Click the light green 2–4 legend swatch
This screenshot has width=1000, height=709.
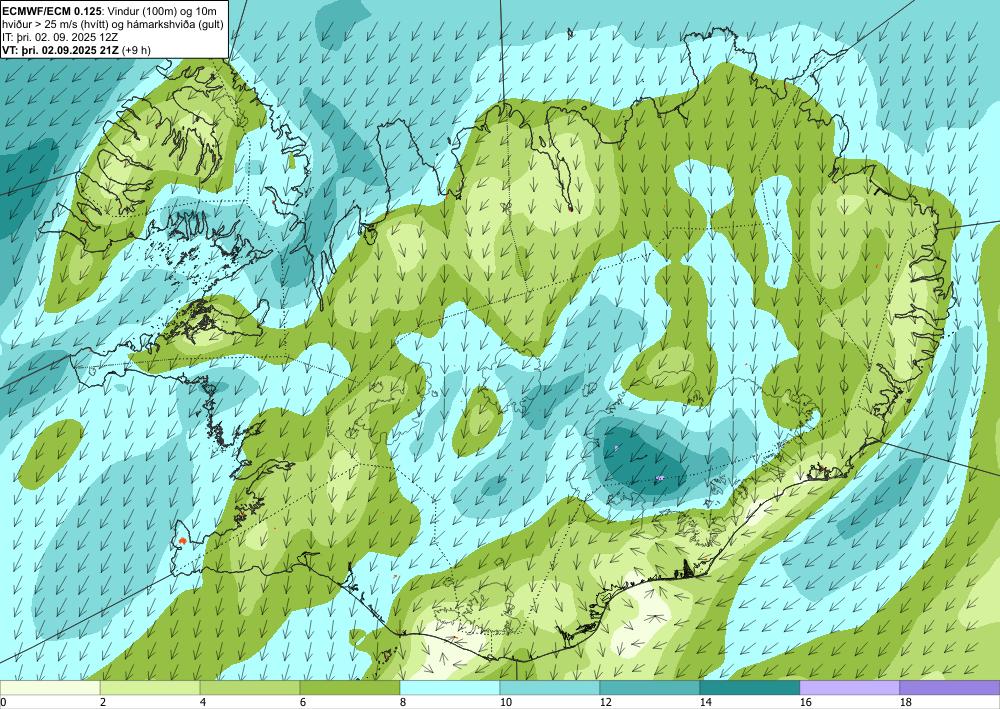tap(150, 688)
